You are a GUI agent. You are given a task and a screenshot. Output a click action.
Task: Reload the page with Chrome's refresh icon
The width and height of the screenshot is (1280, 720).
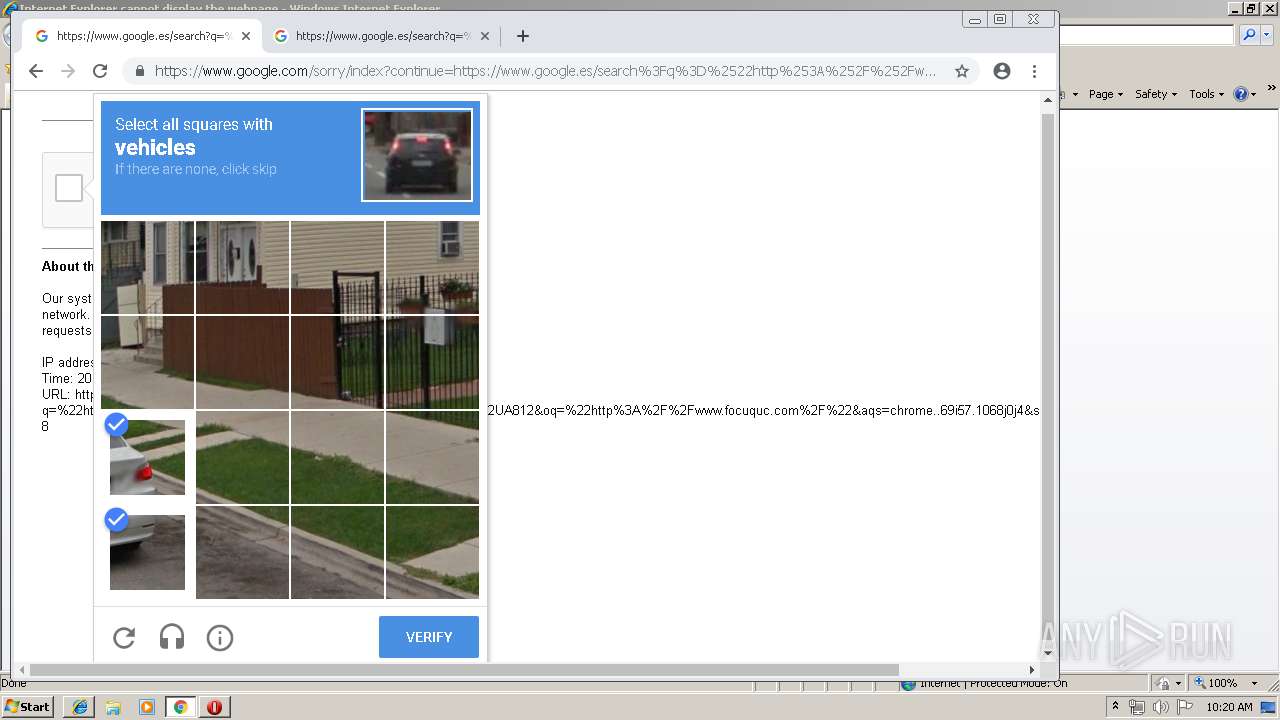point(100,71)
